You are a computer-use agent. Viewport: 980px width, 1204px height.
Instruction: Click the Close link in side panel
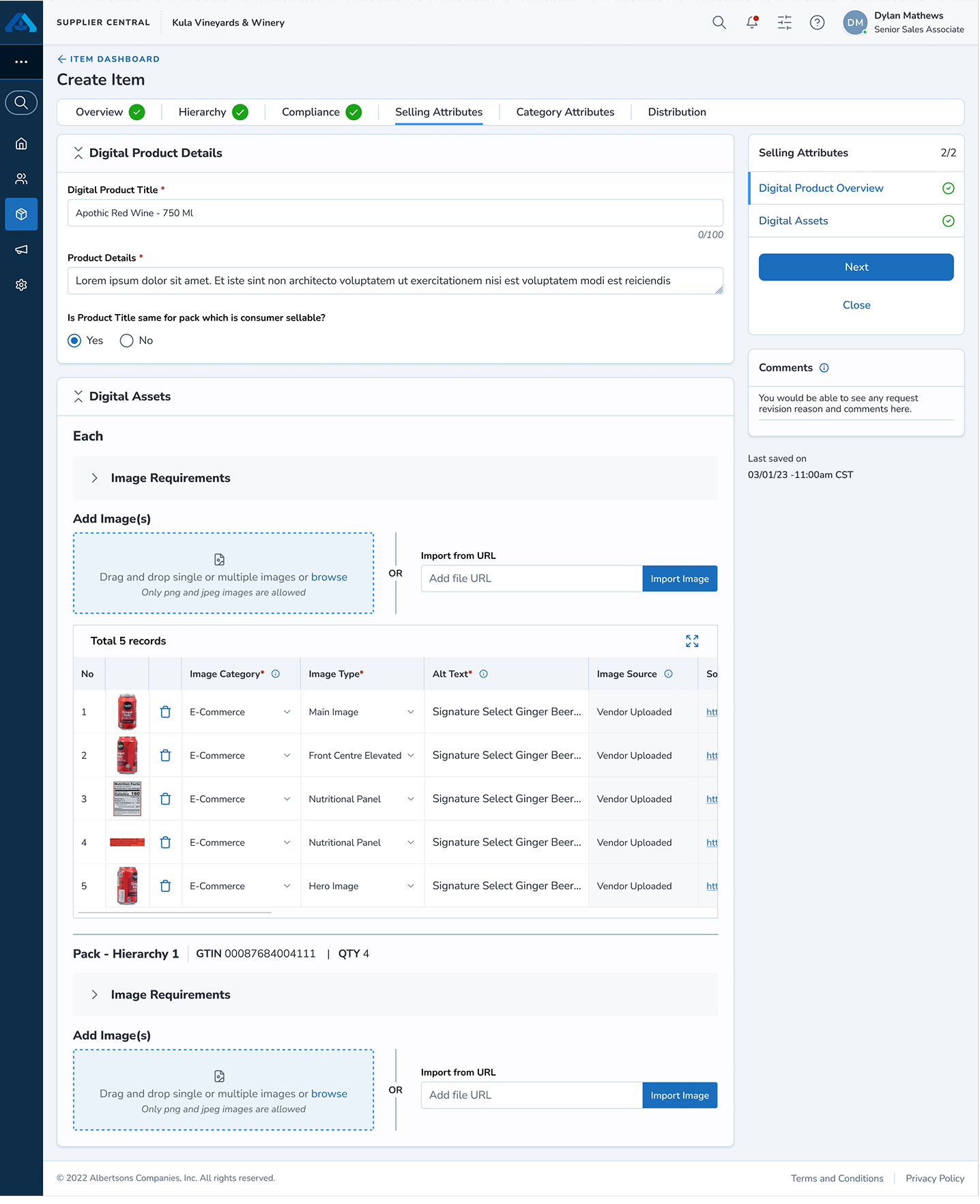(856, 306)
